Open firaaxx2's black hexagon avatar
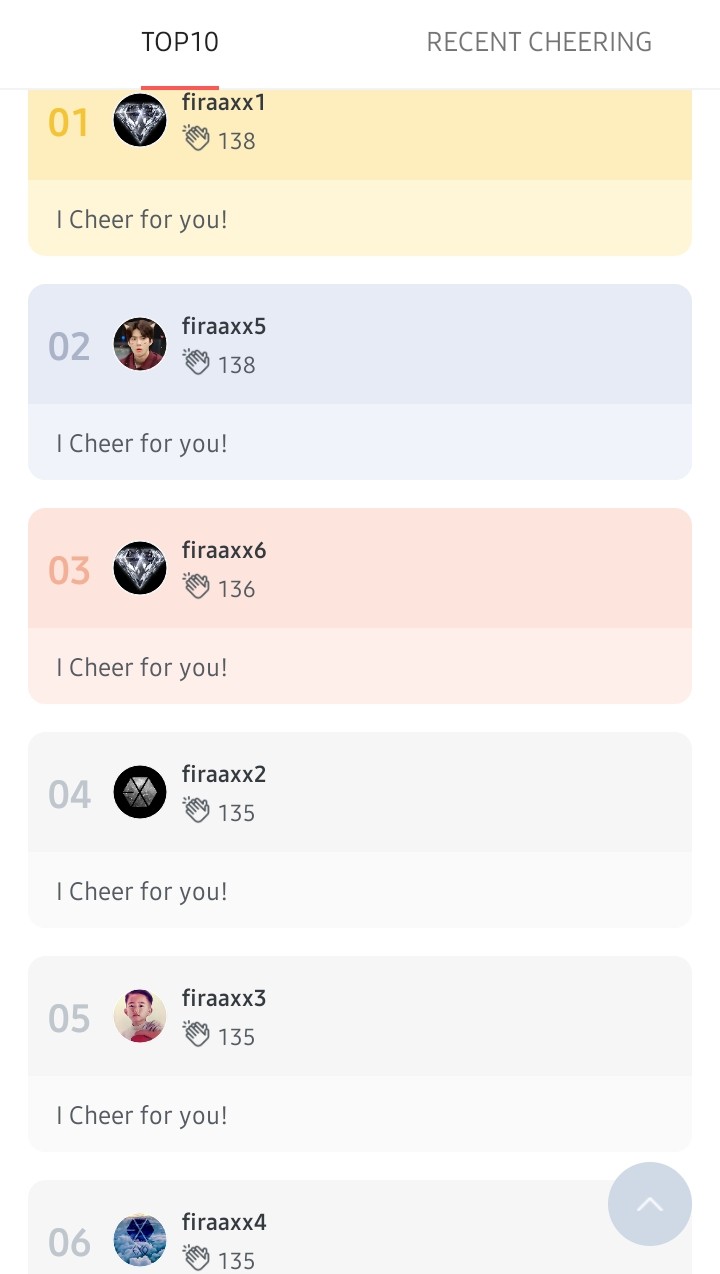This screenshot has width=720, height=1274. [x=140, y=792]
